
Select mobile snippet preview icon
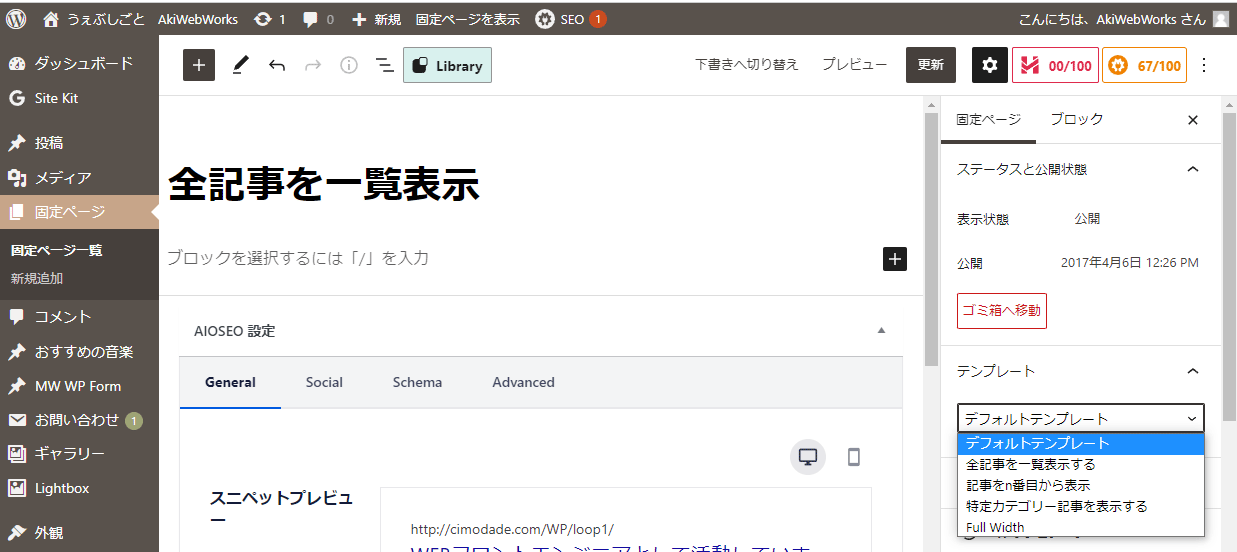click(854, 457)
